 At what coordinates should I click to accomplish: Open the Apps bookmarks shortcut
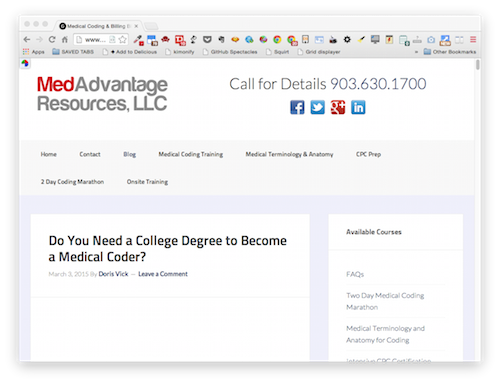pyautogui.click(x=33, y=52)
